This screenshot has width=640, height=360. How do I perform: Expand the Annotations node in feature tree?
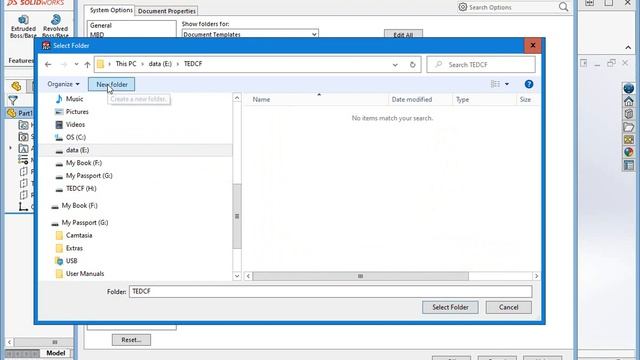coord(11,148)
